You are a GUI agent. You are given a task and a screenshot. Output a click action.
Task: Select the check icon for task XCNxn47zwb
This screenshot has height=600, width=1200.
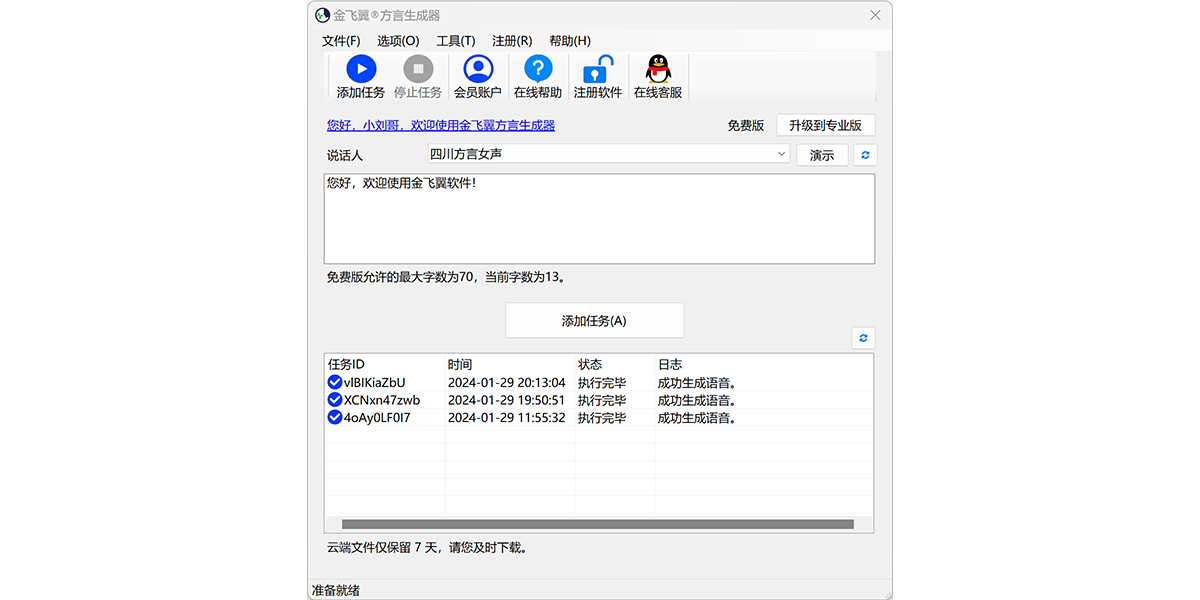(335, 400)
